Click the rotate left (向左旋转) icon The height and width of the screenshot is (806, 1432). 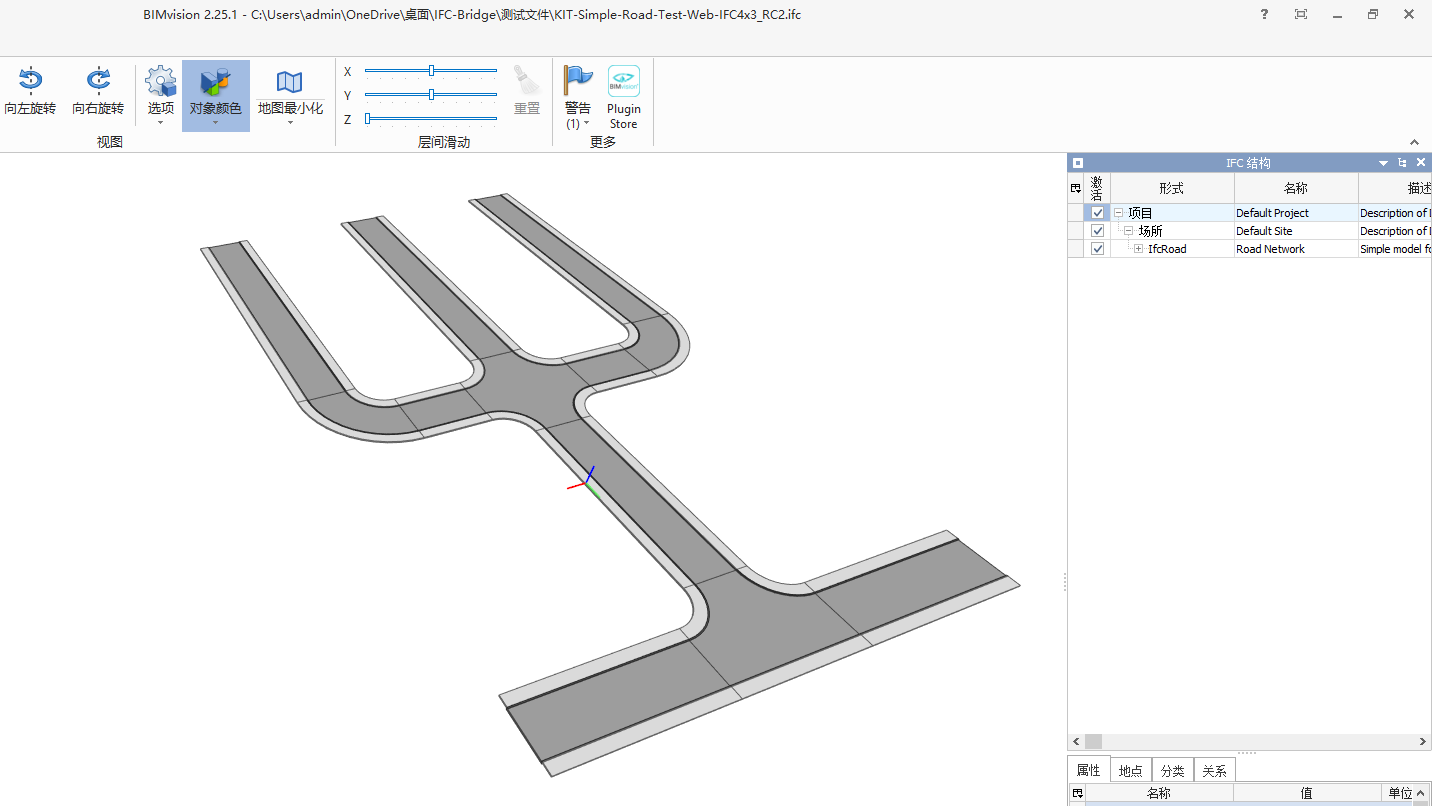coord(30,80)
